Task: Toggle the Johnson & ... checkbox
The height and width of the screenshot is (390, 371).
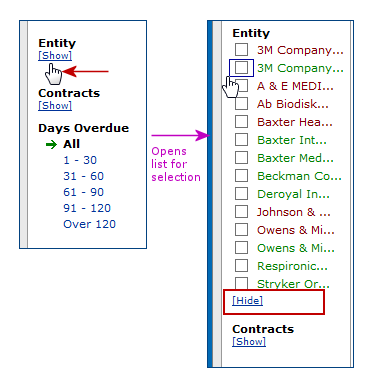Action: (241, 212)
